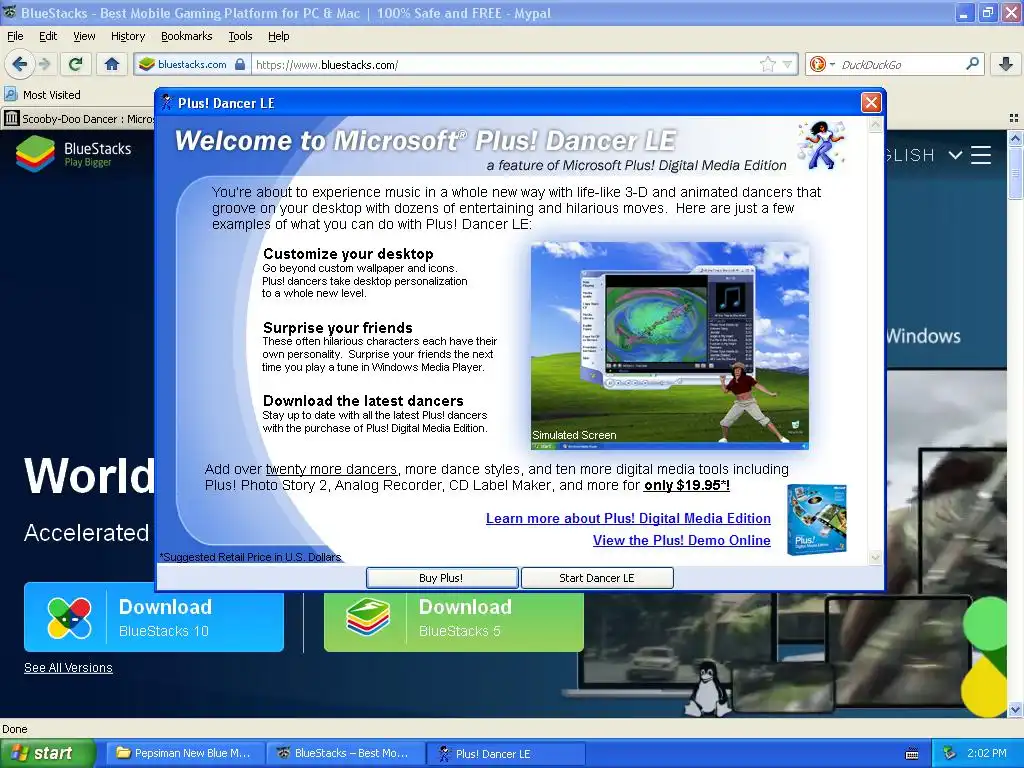Click the Plus! Dancer LE title bar icon
This screenshot has height=768, width=1024.
click(x=167, y=103)
